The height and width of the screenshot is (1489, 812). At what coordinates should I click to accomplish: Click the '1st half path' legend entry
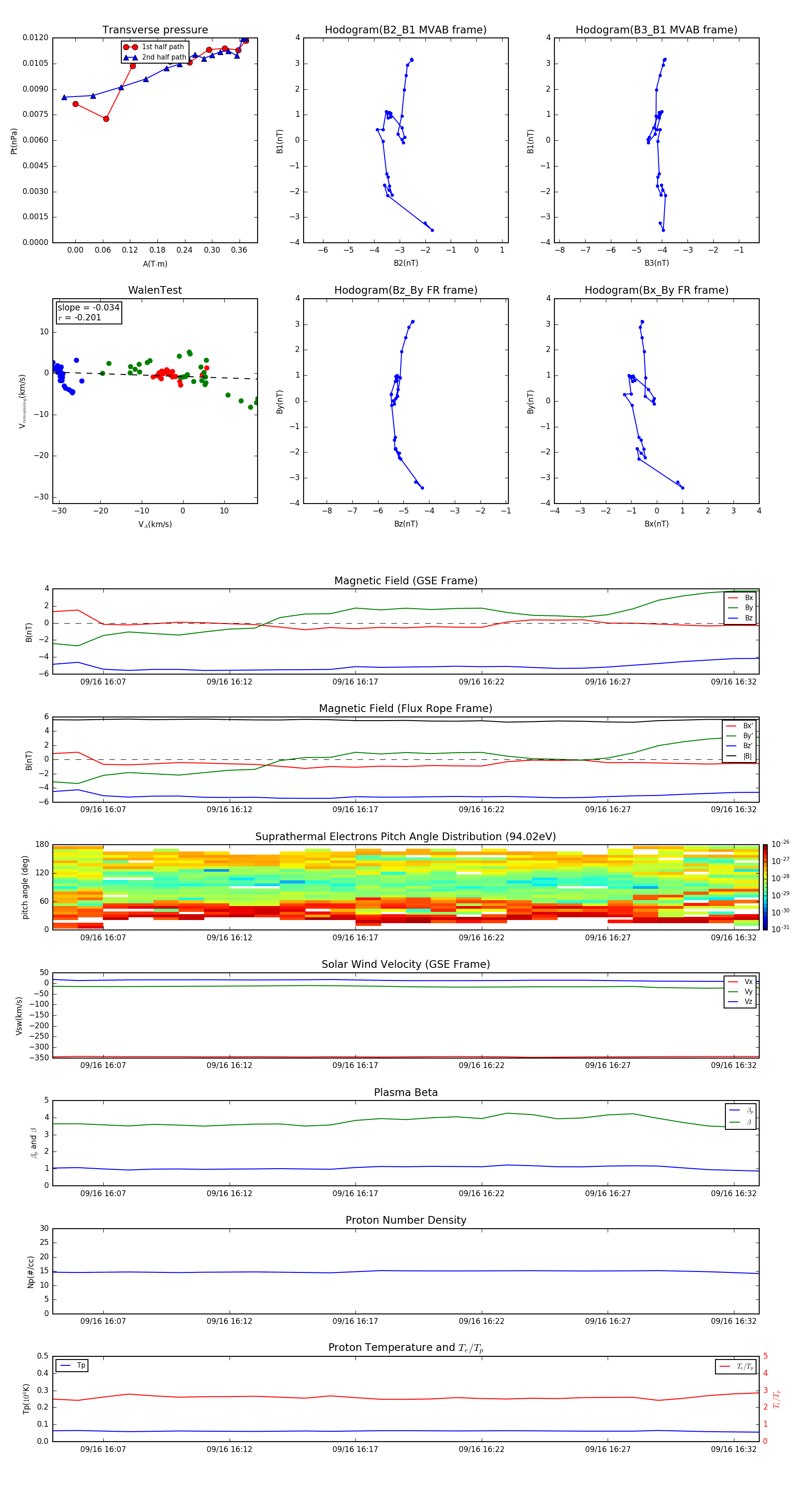[154, 47]
